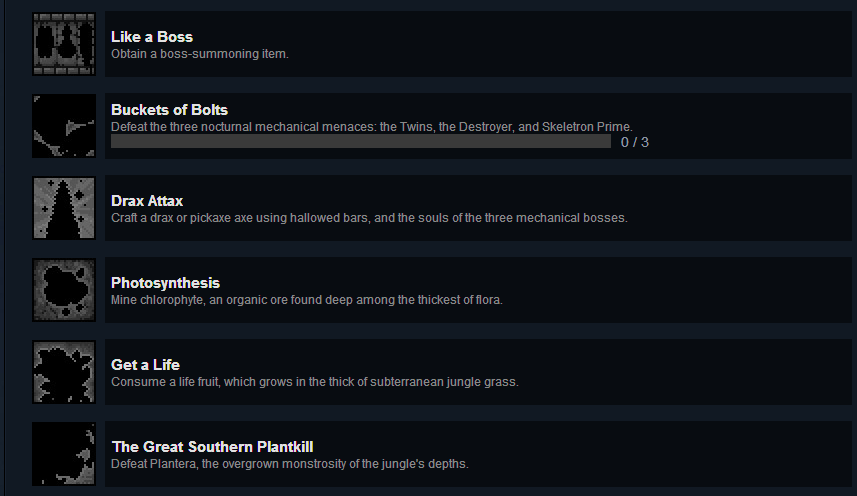Viewport: 857px width, 496px height.
Task: Click the life fruit description text
Action: tap(314, 382)
